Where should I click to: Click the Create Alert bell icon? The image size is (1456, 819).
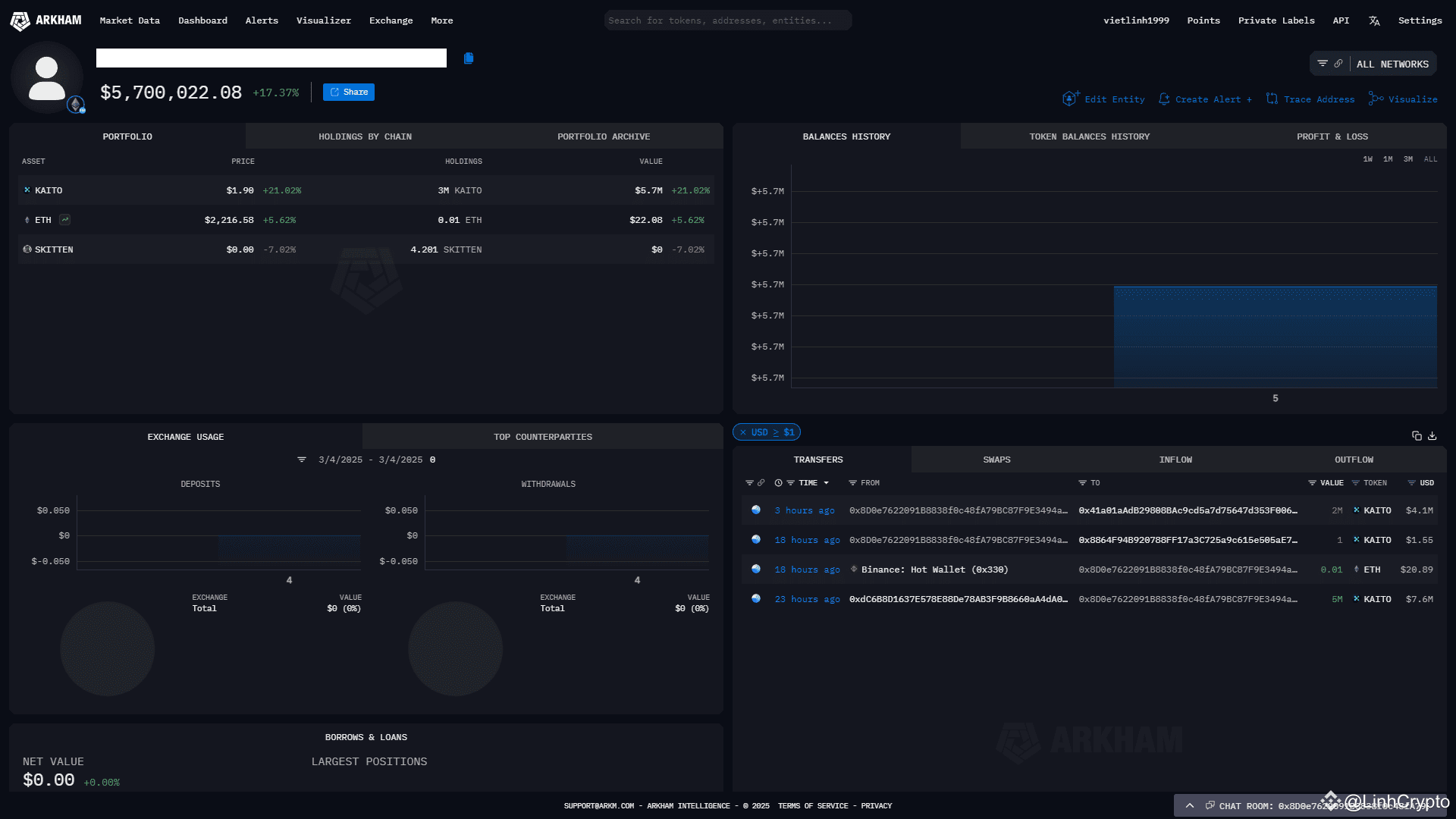point(1164,99)
